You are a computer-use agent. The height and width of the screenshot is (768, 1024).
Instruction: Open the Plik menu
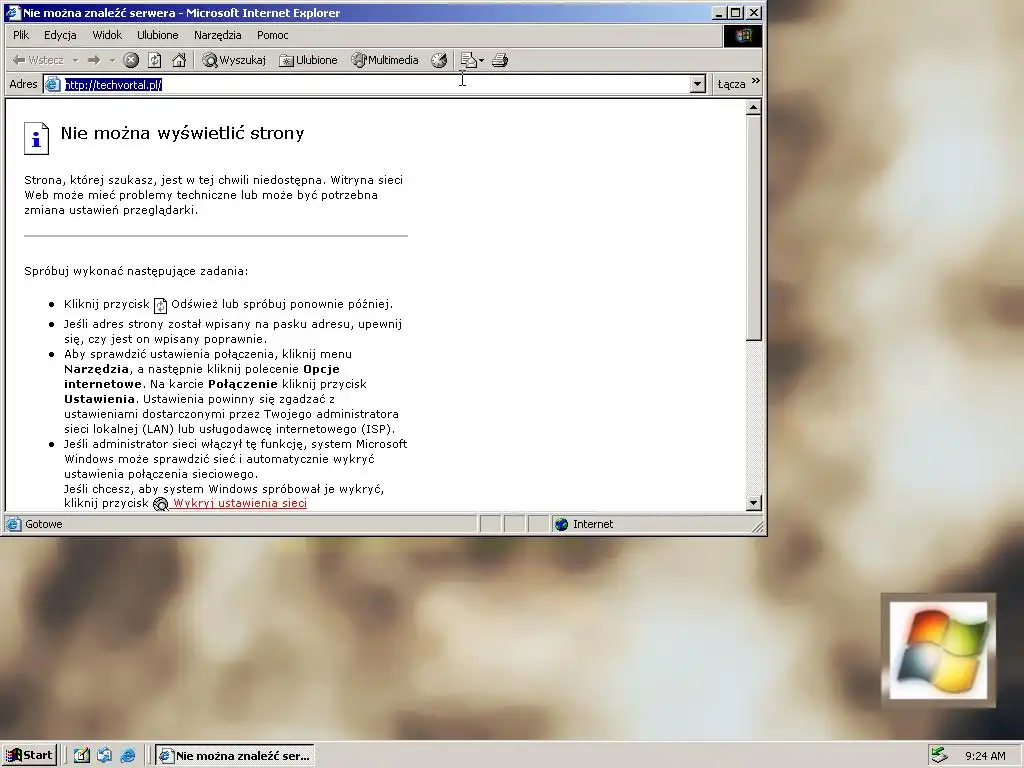(x=21, y=35)
